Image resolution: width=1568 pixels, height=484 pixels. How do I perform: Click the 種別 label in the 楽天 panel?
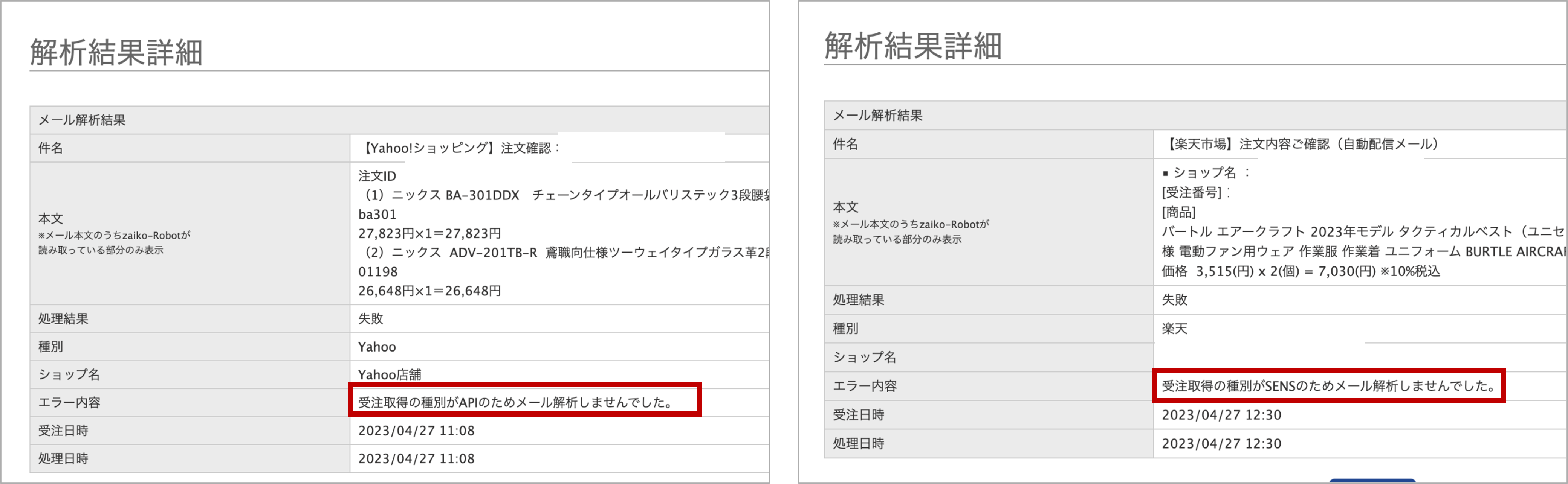point(845,328)
